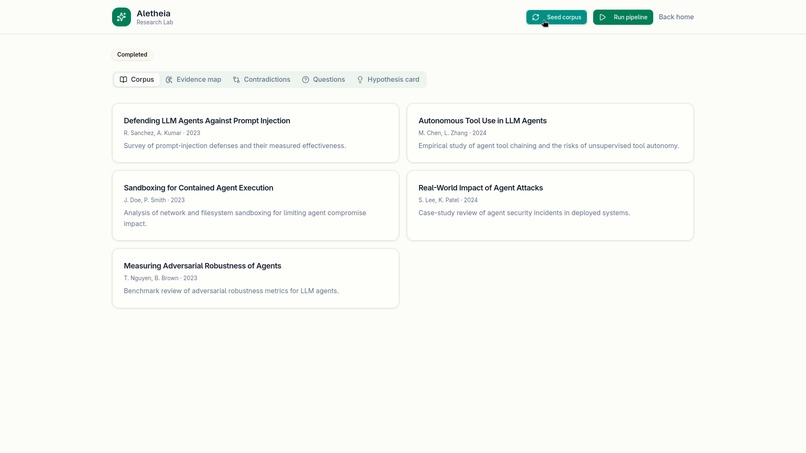Click the network and filesystem sandboxing description
806x453 pixels.
click(x=245, y=219)
